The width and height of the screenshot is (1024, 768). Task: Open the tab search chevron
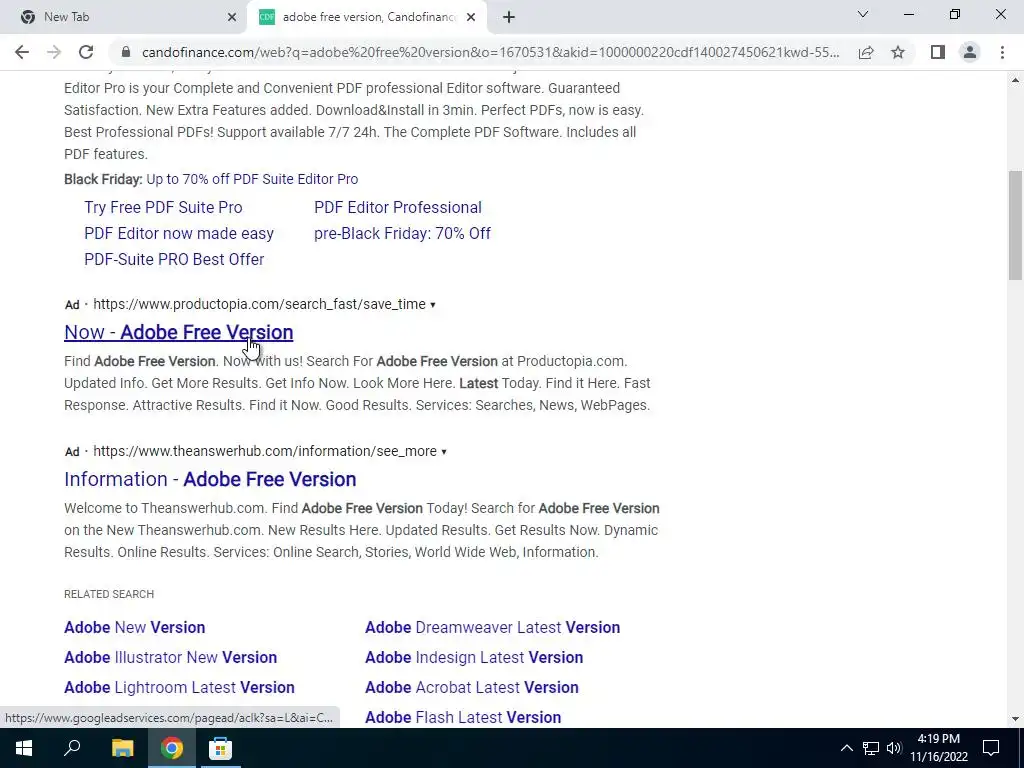pos(863,14)
